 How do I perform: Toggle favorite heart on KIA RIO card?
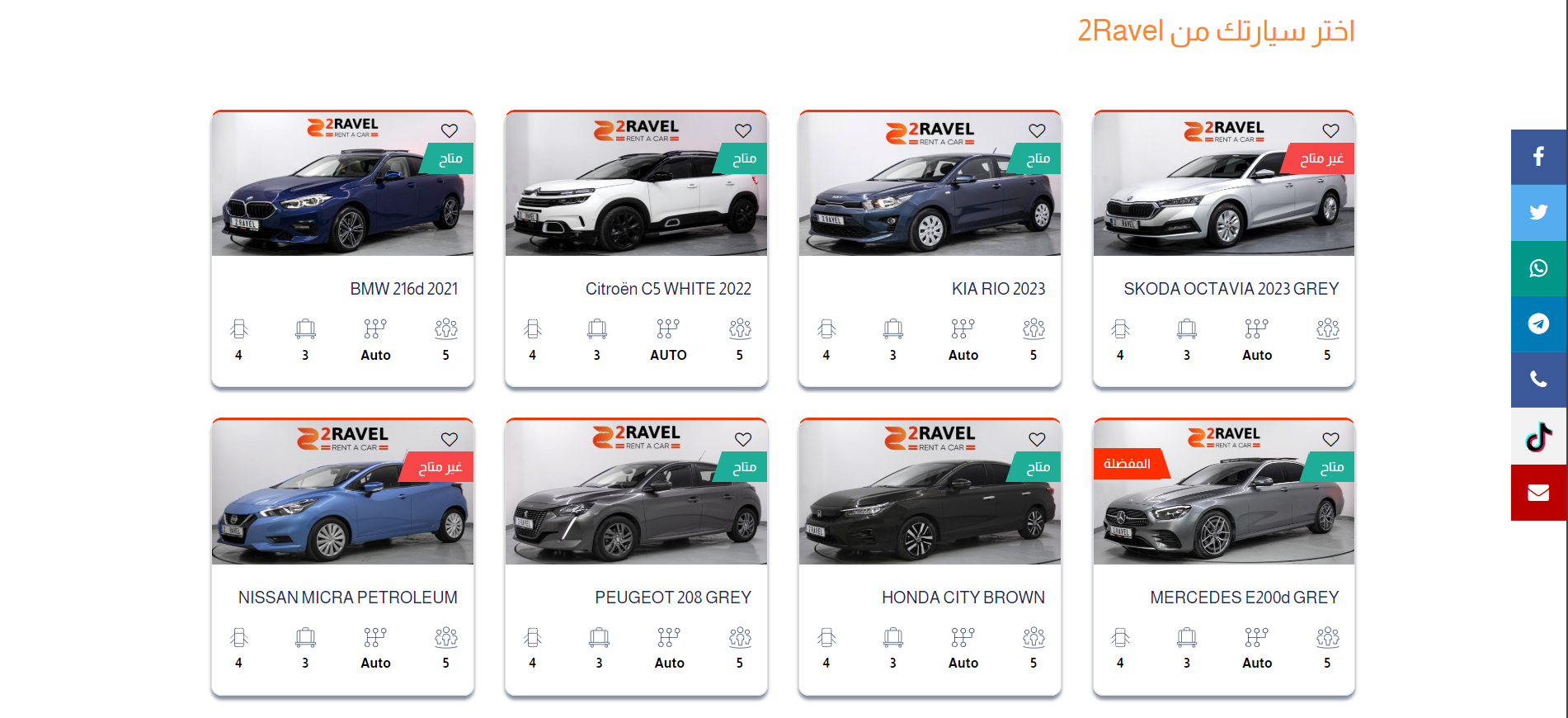[1037, 130]
